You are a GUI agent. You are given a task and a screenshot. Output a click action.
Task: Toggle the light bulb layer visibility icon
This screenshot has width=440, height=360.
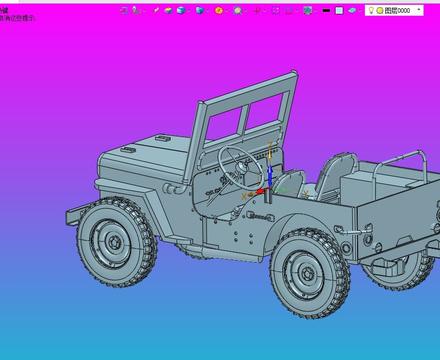tap(371, 11)
